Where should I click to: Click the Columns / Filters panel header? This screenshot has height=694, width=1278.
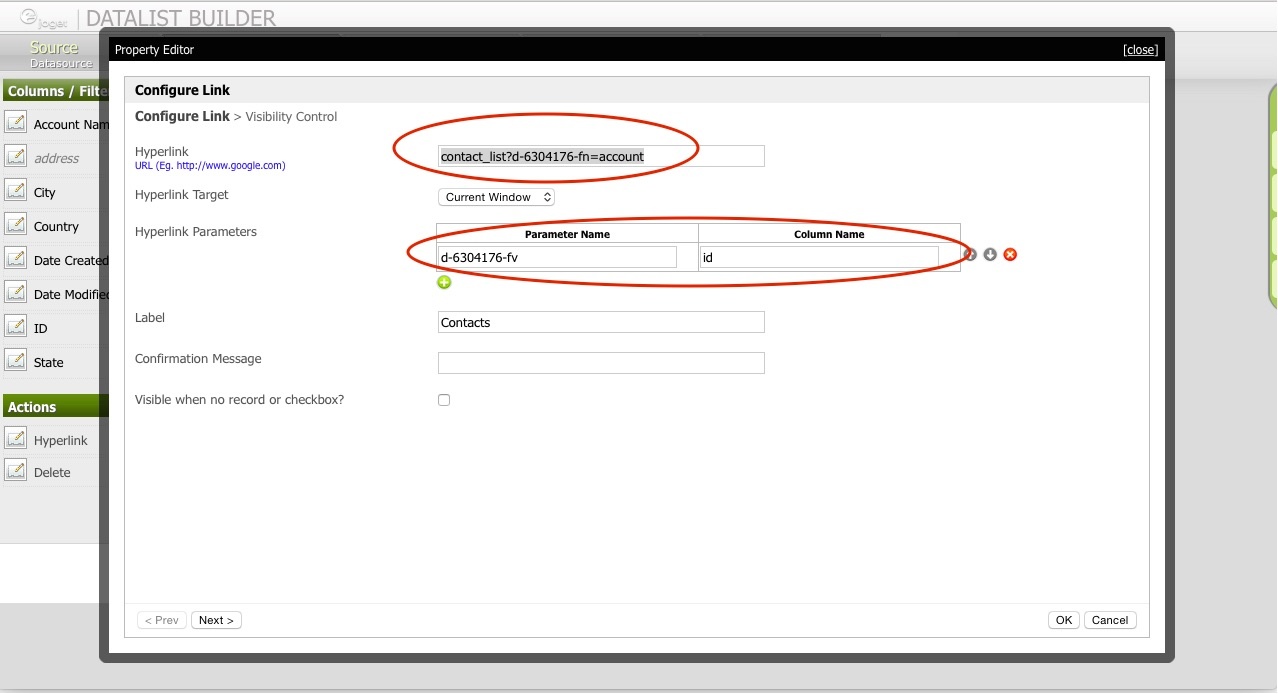(x=55, y=91)
